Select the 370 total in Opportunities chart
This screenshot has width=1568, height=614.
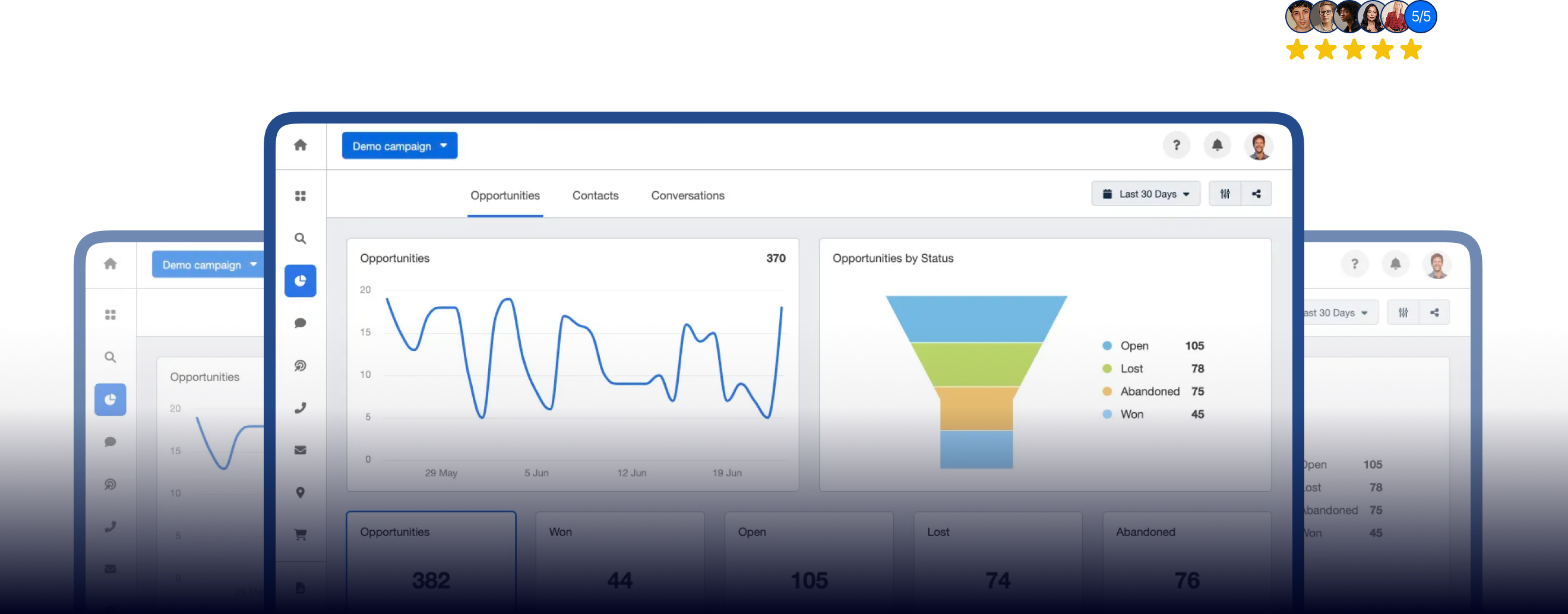(x=776, y=258)
